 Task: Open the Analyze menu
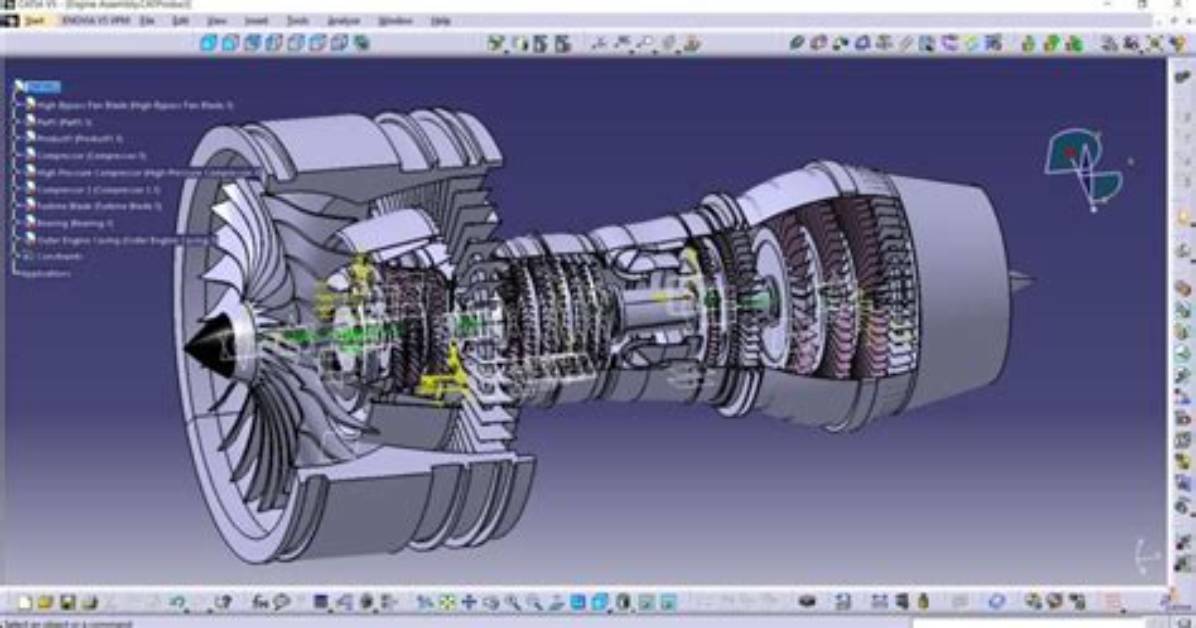pos(344,21)
